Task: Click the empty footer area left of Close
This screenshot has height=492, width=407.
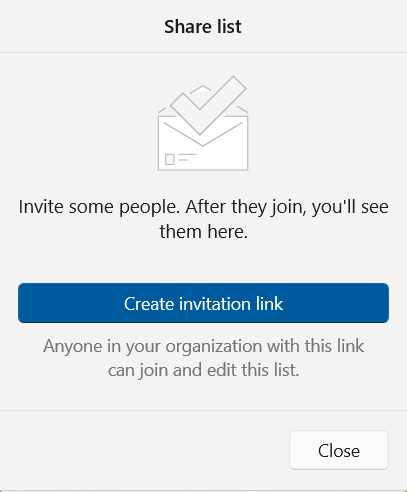Action: pyautogui.click(x=143, y=450)
